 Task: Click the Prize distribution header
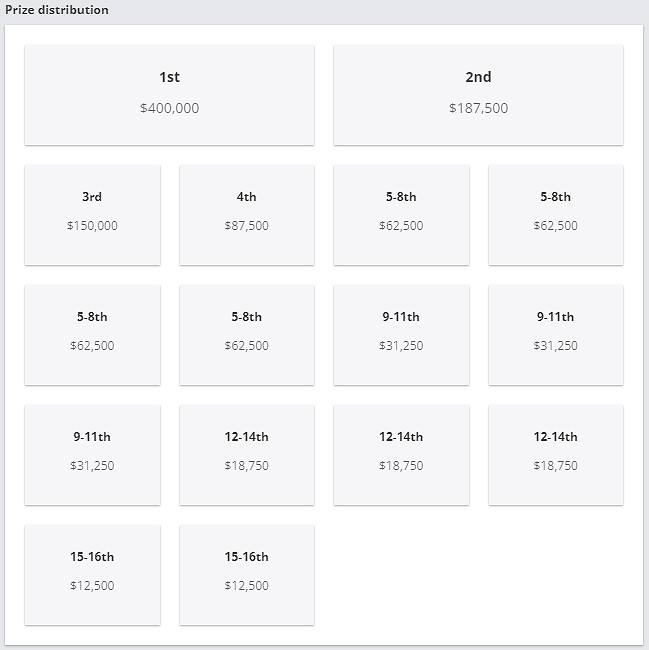pos(57,10)
